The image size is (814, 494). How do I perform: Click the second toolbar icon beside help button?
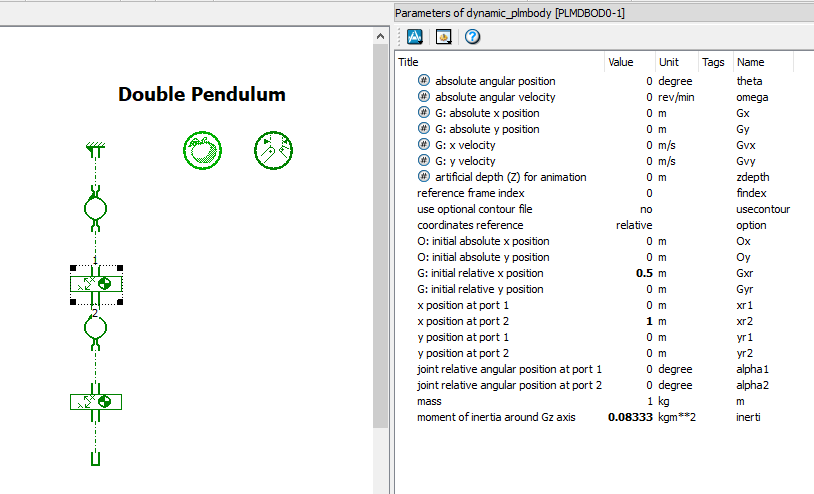tap(444, 37)
